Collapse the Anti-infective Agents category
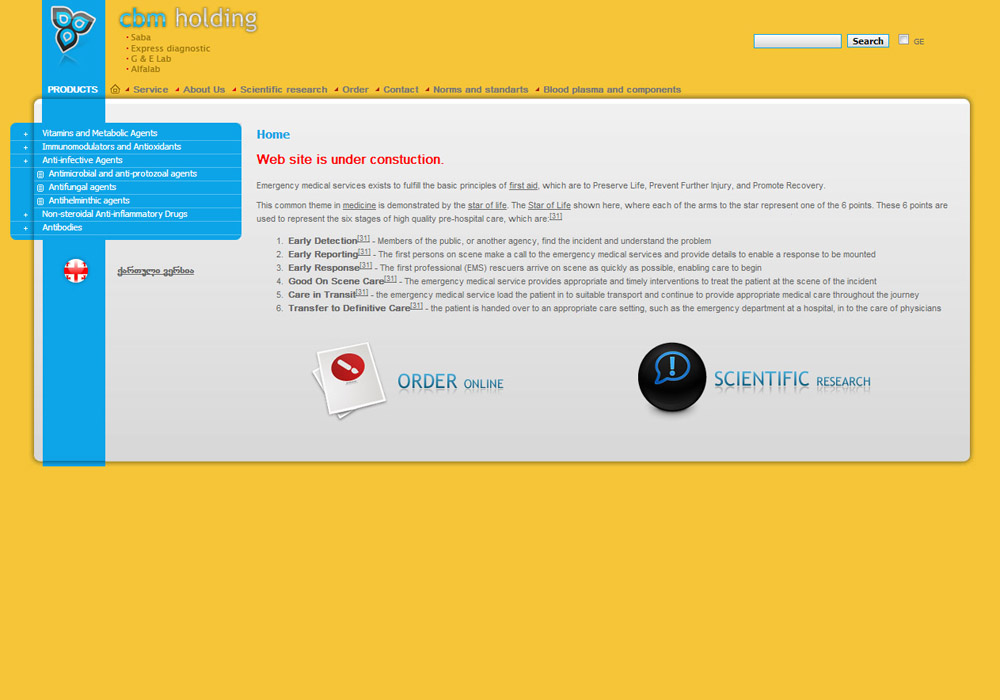1000x700 pixels. [x=26, y=161]
